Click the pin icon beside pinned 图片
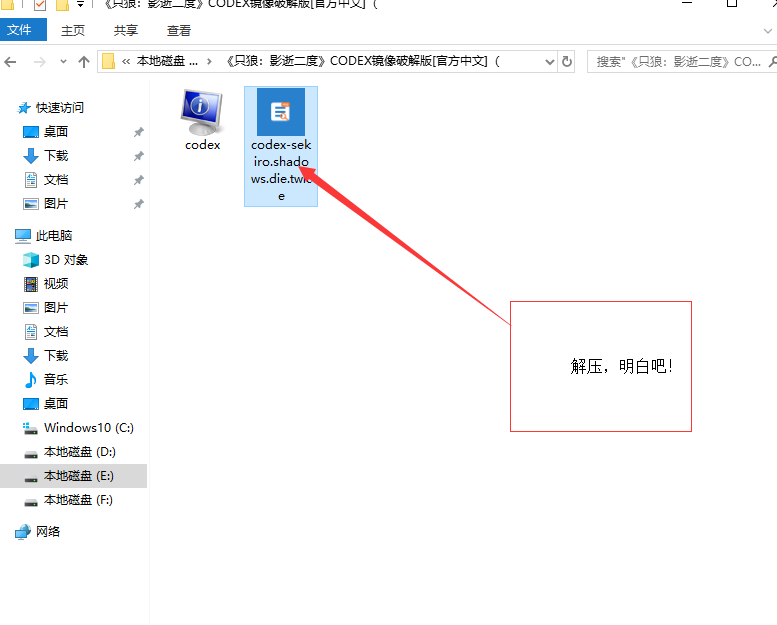The width and height of the screenshot is (777, 625). (x=139, y=204)
